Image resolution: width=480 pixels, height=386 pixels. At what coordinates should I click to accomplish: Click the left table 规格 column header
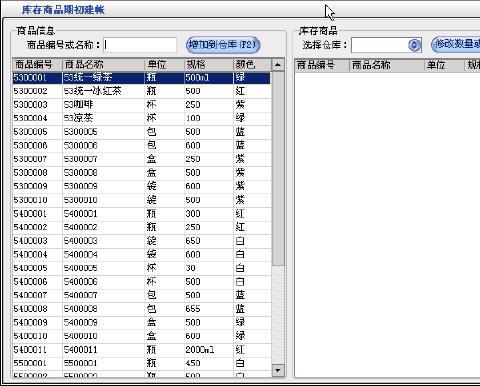coord(208,65)
